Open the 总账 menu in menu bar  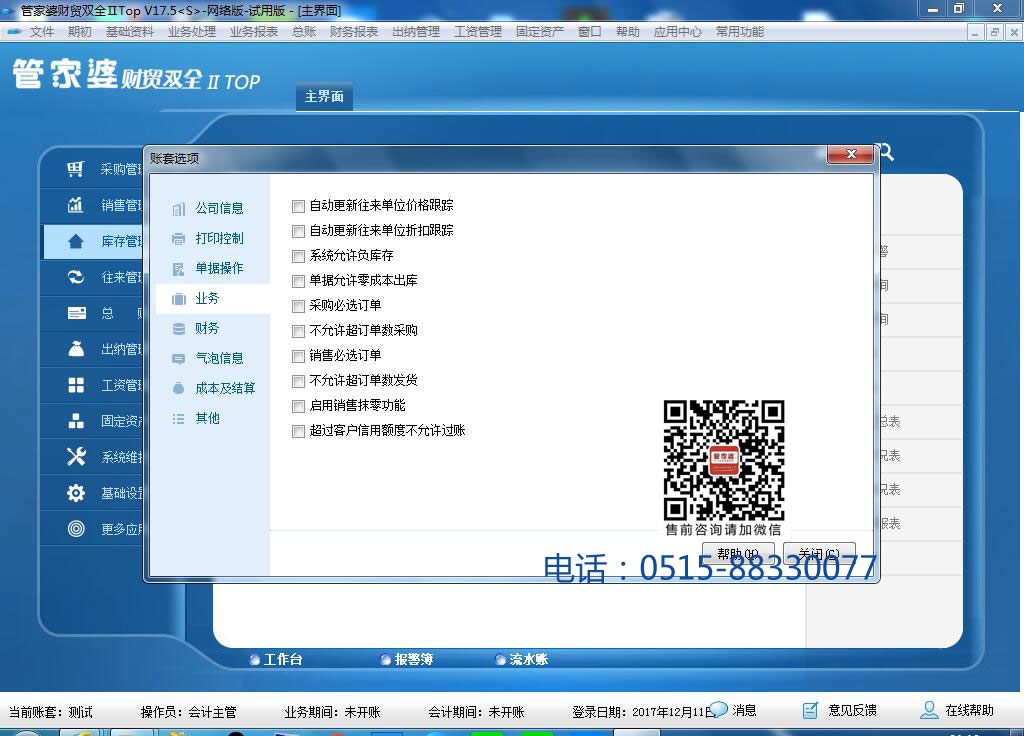[304, 31]
